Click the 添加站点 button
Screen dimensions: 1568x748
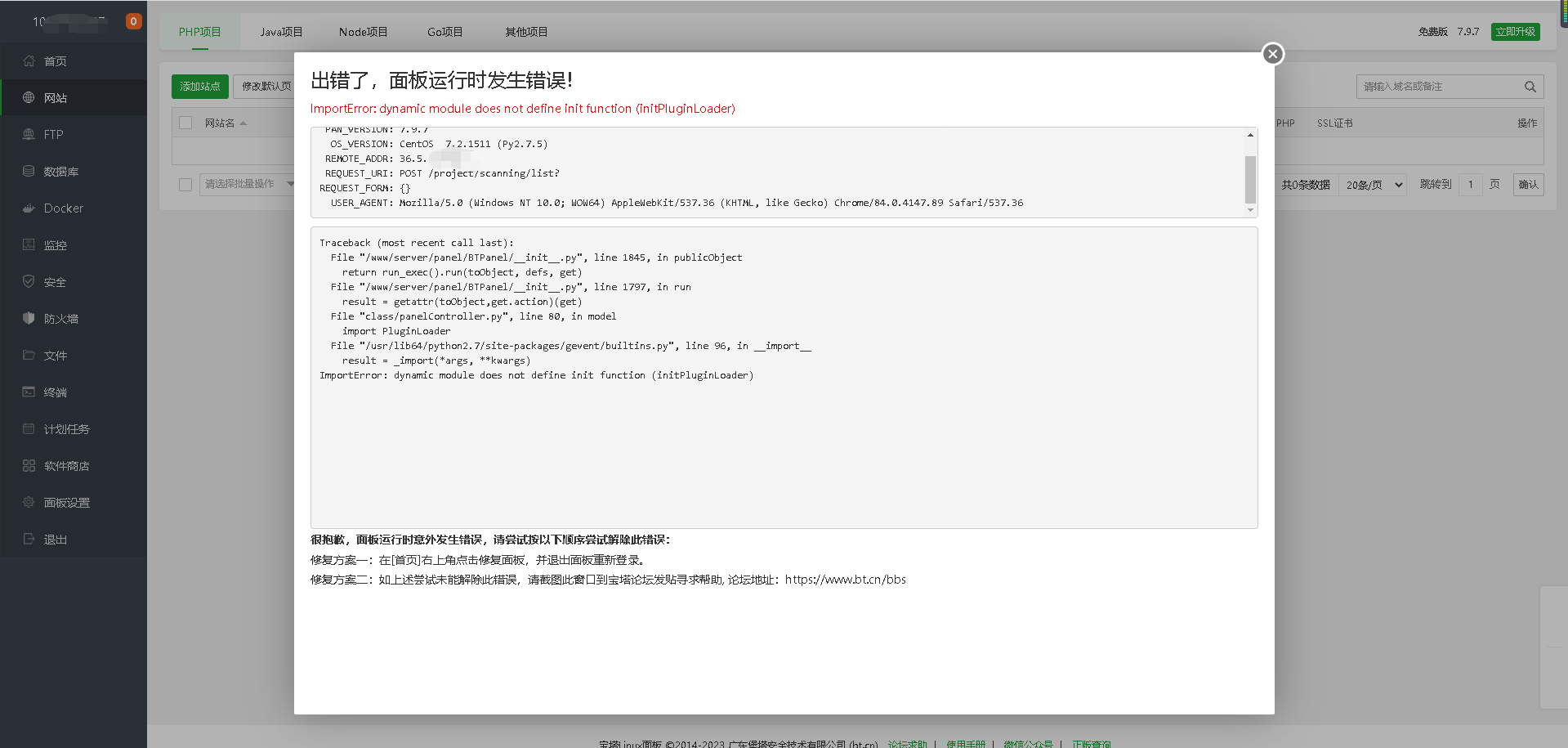(x=200, y=87)
